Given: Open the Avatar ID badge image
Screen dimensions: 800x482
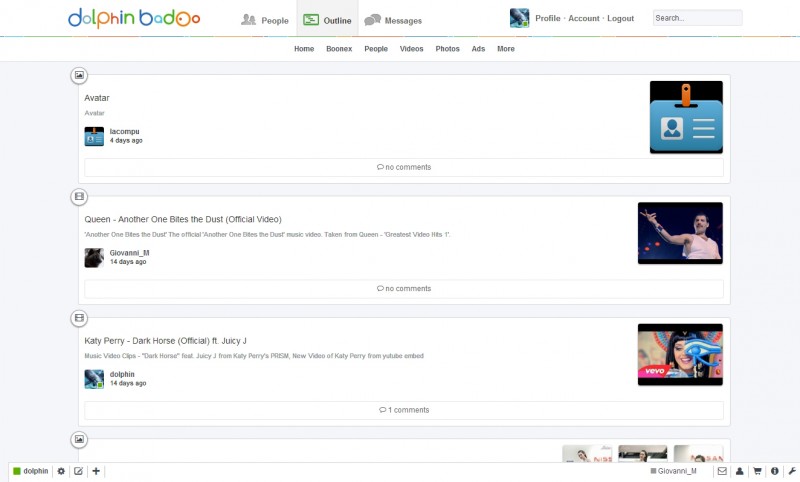Looking at the screenshot, I should coord(686,117).
